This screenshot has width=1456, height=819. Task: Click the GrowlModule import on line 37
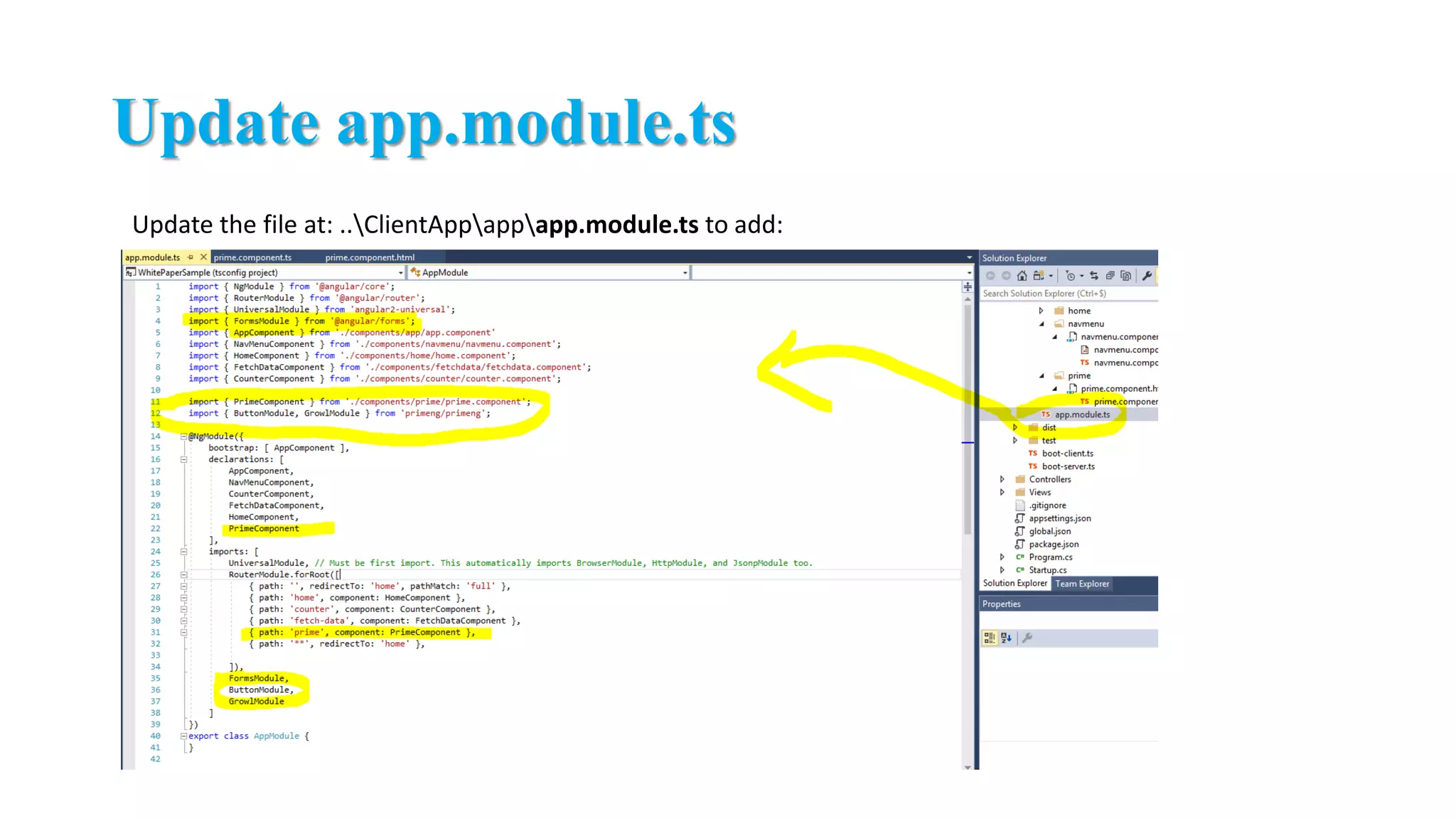click(256, 702)
